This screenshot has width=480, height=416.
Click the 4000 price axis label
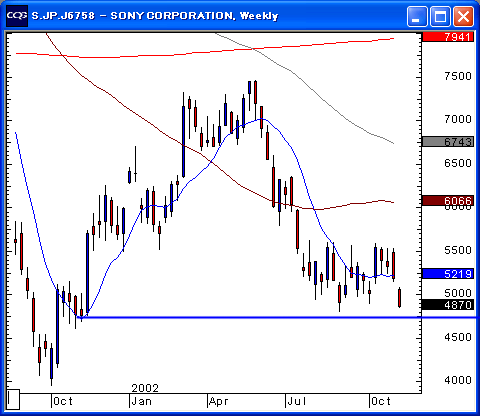coord(458,380)
